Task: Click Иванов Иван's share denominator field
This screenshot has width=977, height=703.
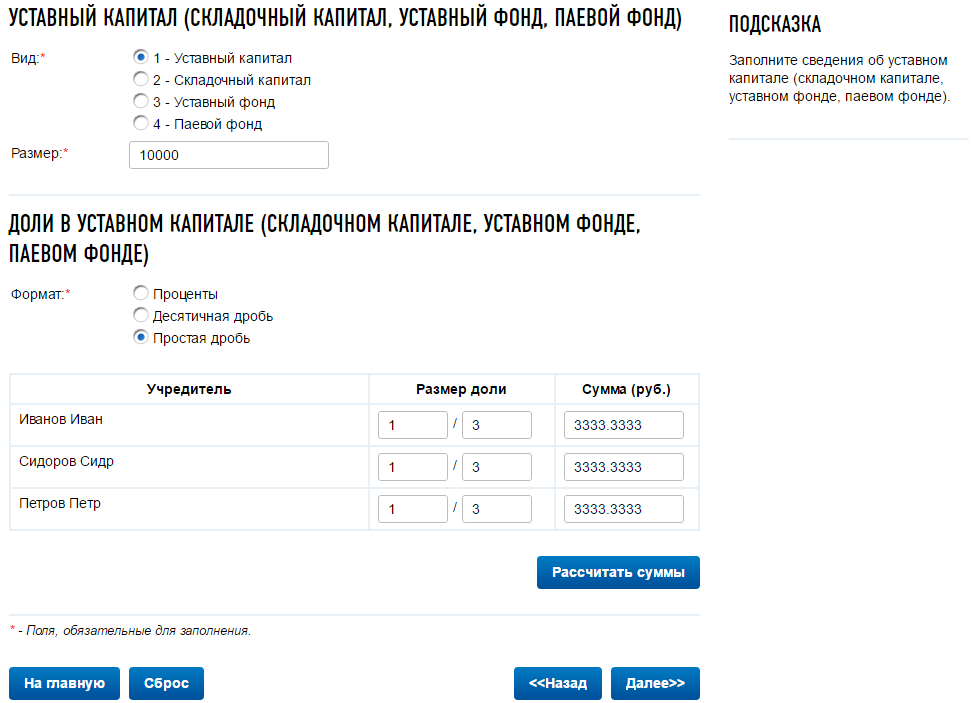Action: point(496,424)
